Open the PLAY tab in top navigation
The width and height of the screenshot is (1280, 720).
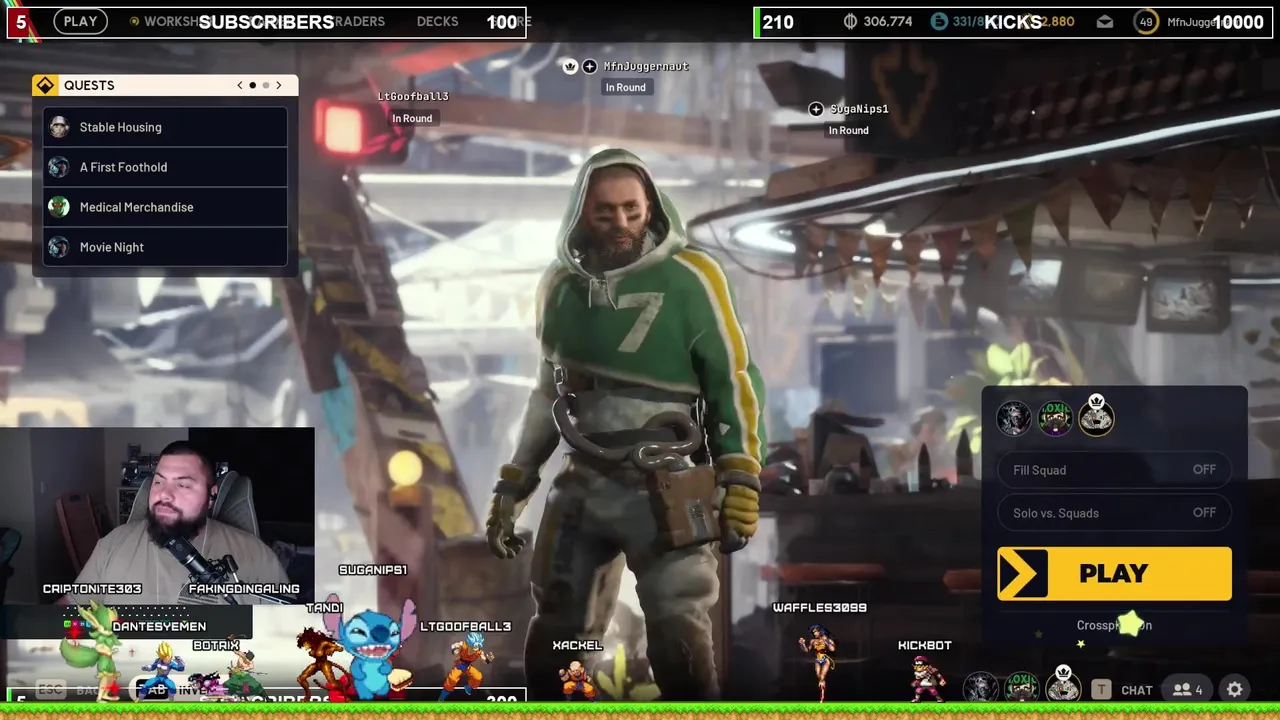[80, 21]
